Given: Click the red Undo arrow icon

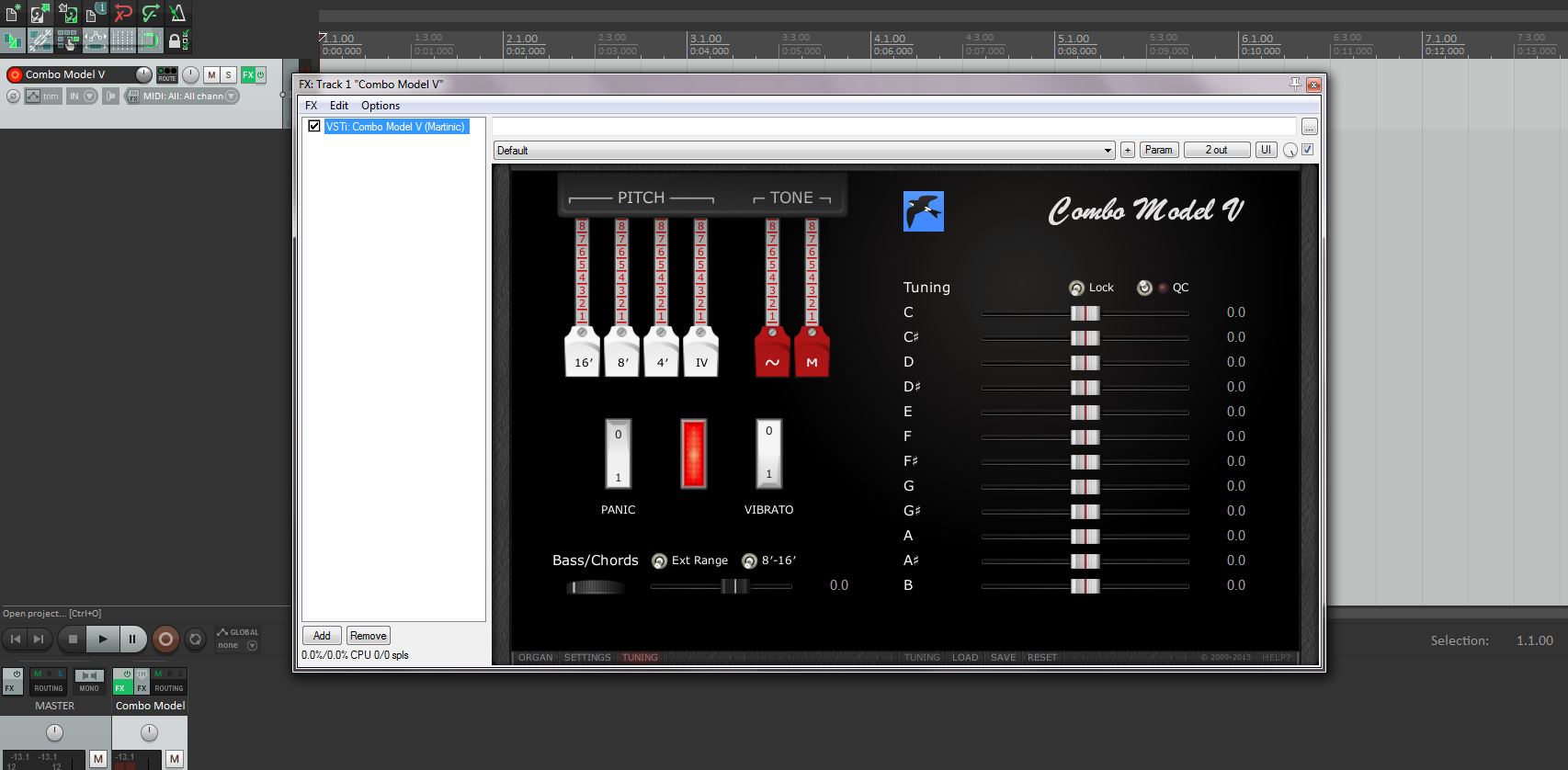Looking at the screenshot, I should [x=123, y=13].
